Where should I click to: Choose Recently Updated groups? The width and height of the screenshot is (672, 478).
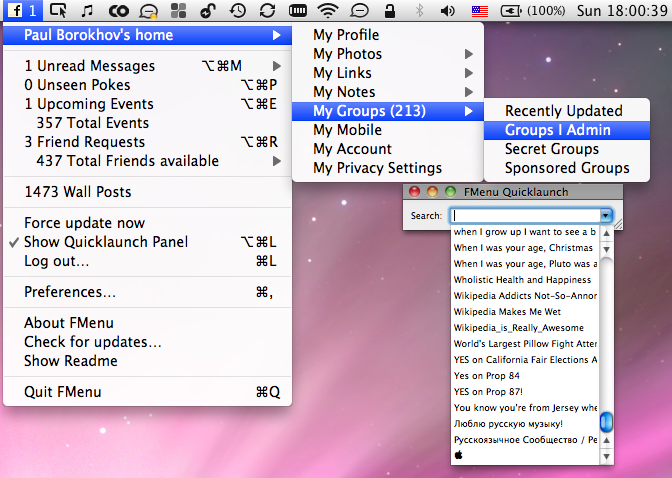click(567, 111)
